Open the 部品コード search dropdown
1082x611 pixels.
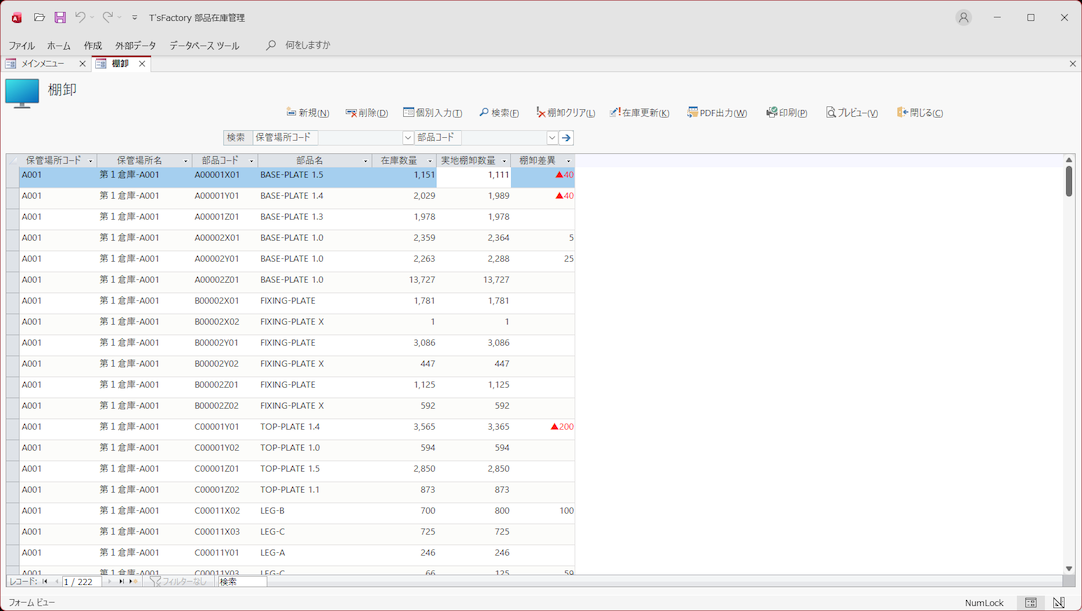552,138
